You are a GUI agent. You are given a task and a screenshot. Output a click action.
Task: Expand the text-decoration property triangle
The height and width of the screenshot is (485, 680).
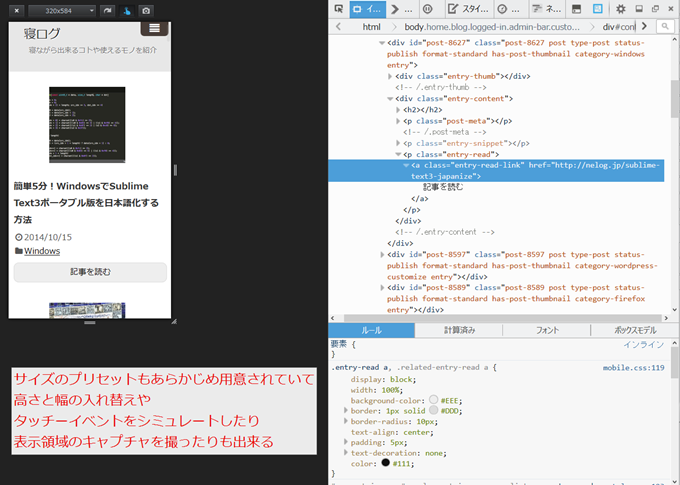346,452
